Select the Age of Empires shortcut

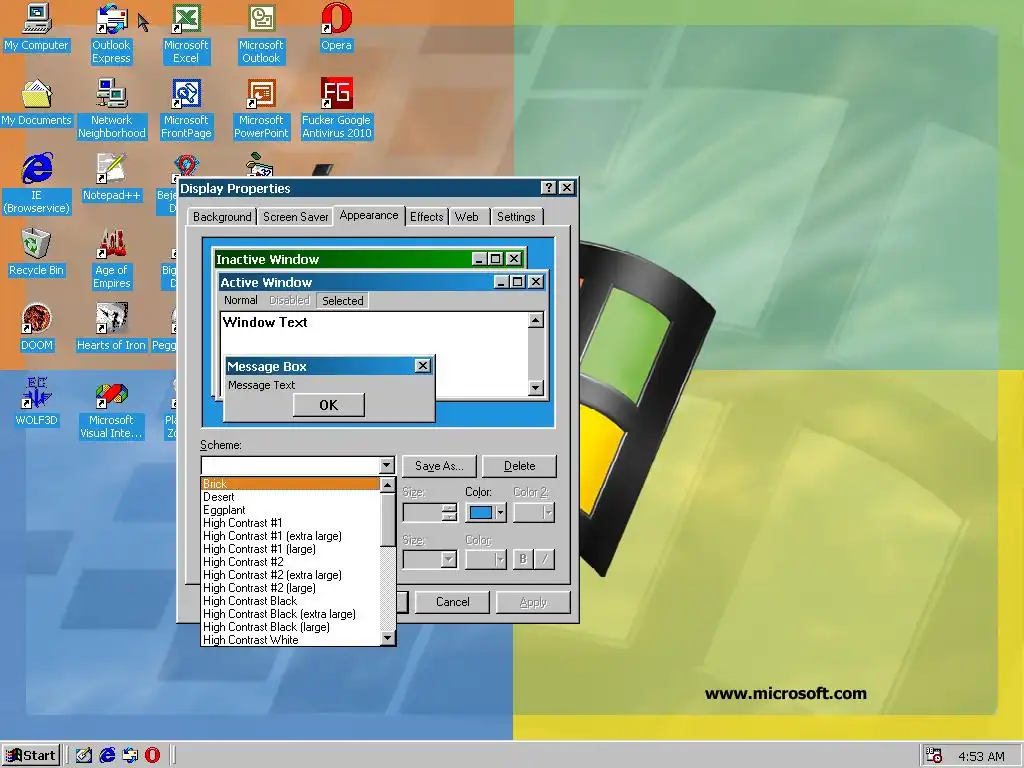tap(111, 259)
